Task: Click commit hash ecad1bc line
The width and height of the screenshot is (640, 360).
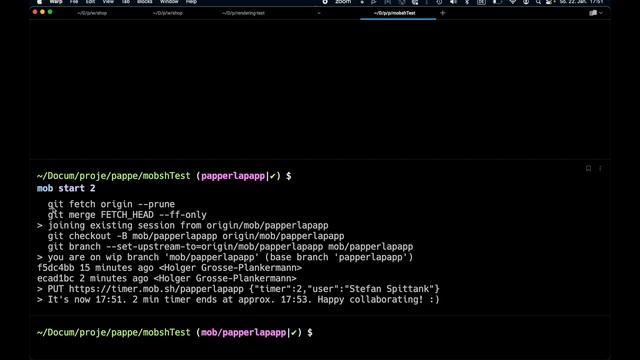Action: [x=167, y=278]
